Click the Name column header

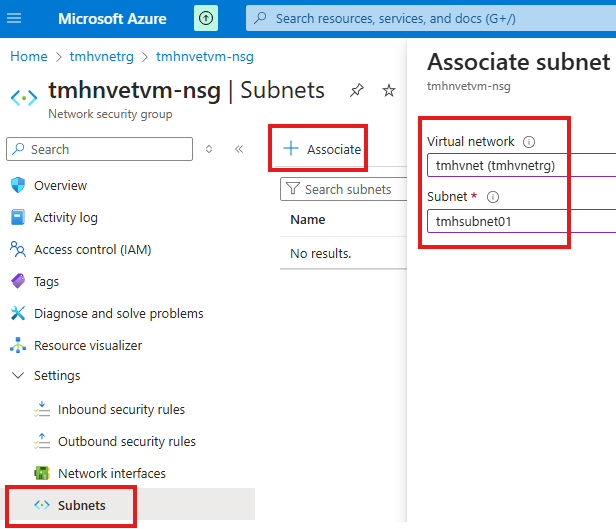point(308,220)
